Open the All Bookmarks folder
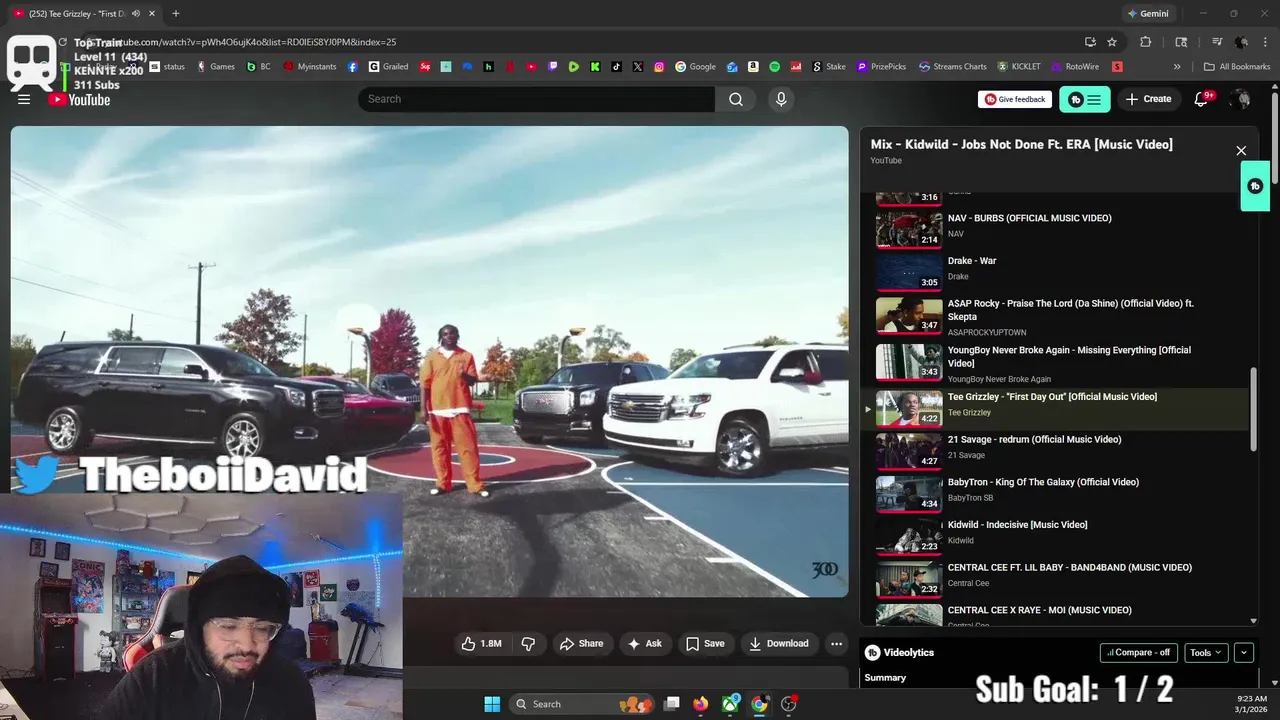The image size is (1280, 720). point(1237,67)
